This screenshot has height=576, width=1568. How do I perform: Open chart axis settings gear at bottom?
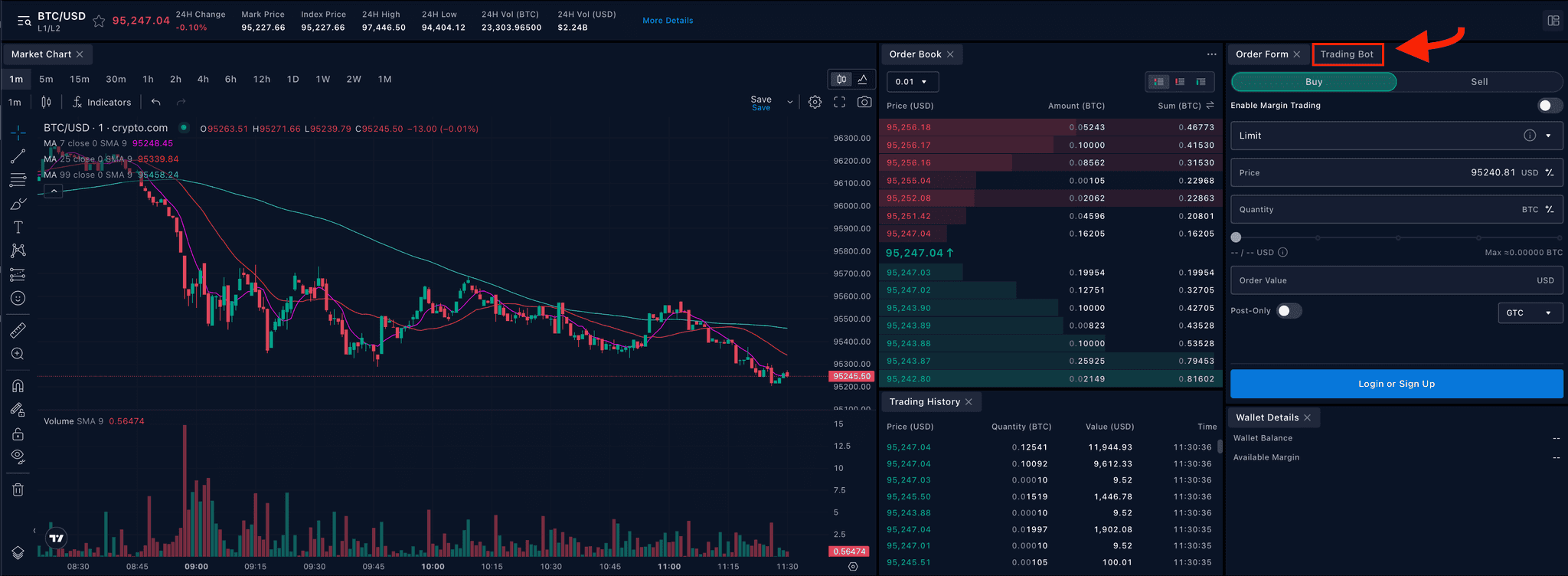853,567
